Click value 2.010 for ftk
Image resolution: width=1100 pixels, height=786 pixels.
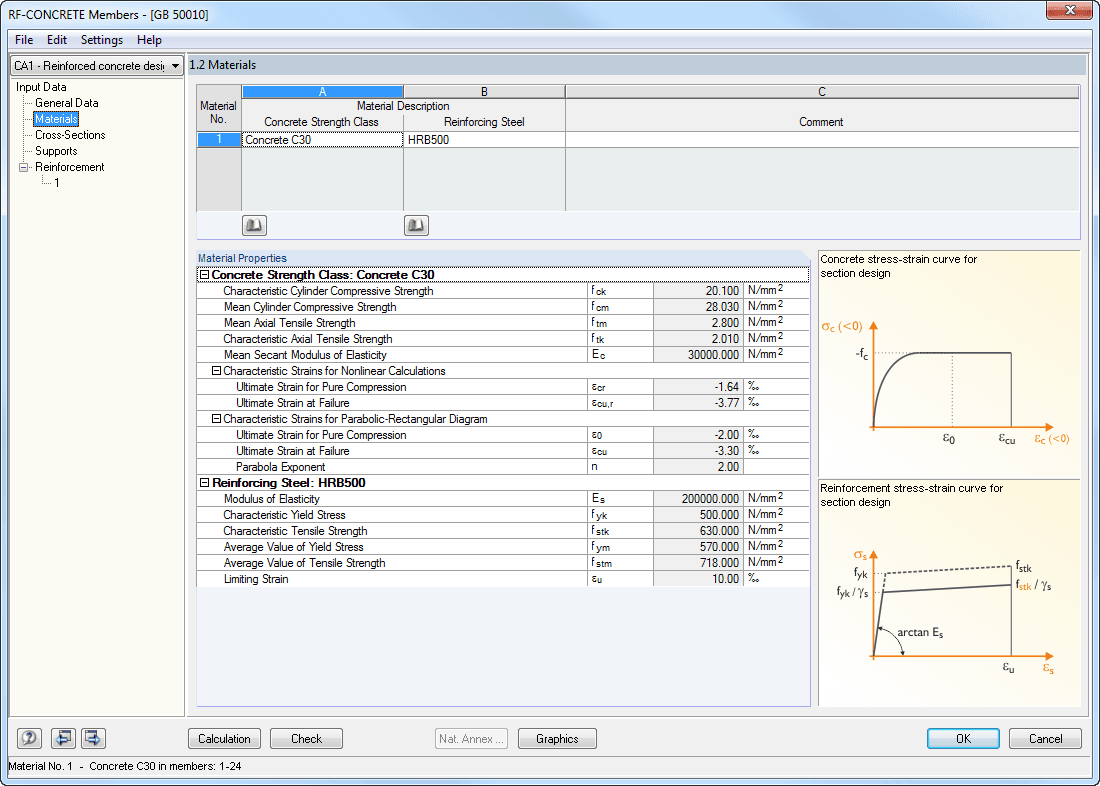coord(698,339)
